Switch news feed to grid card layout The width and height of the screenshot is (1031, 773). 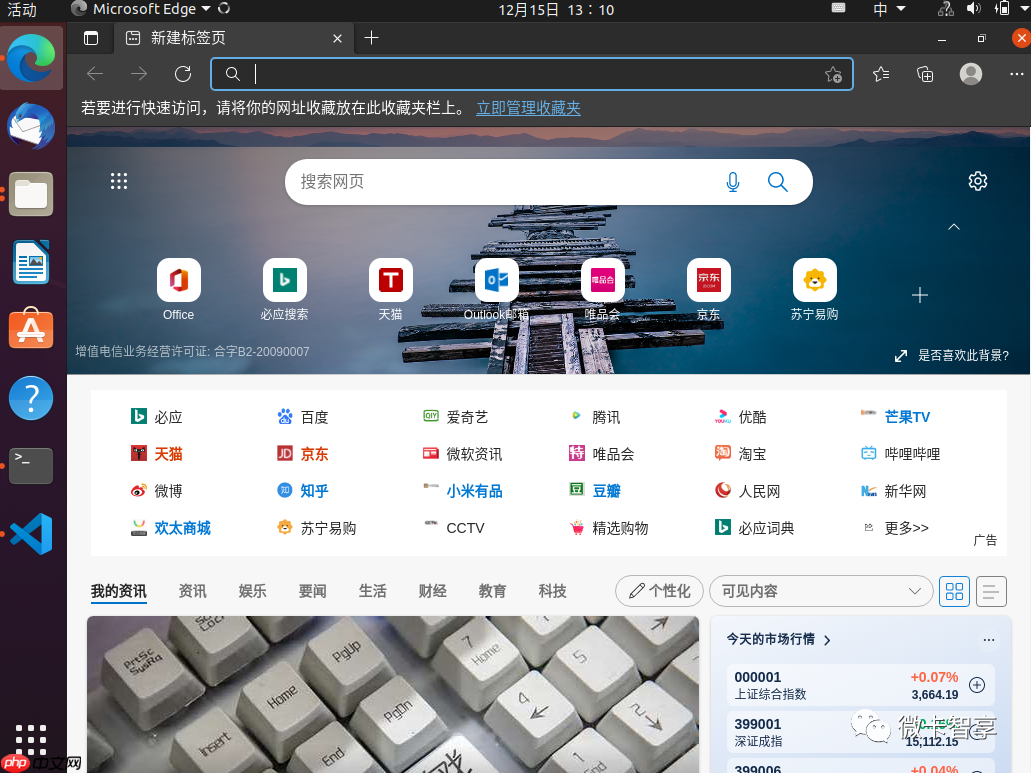point(954,591)
